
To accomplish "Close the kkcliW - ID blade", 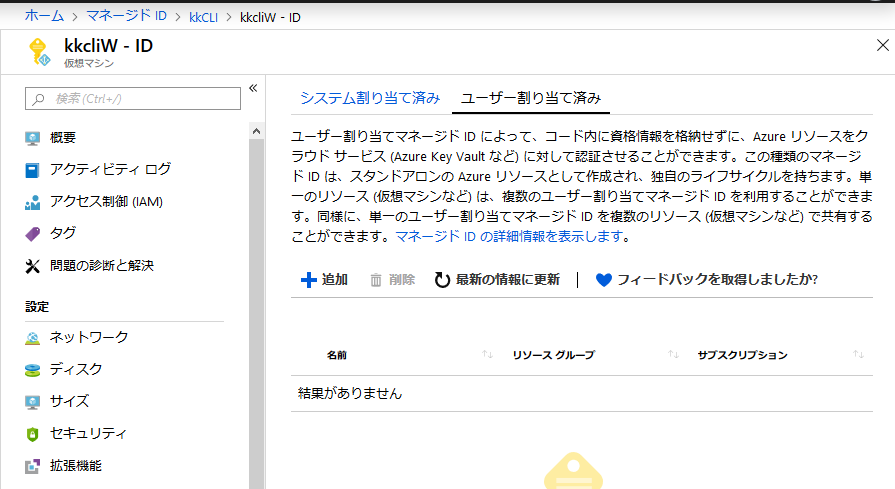I will coord(882,45).
